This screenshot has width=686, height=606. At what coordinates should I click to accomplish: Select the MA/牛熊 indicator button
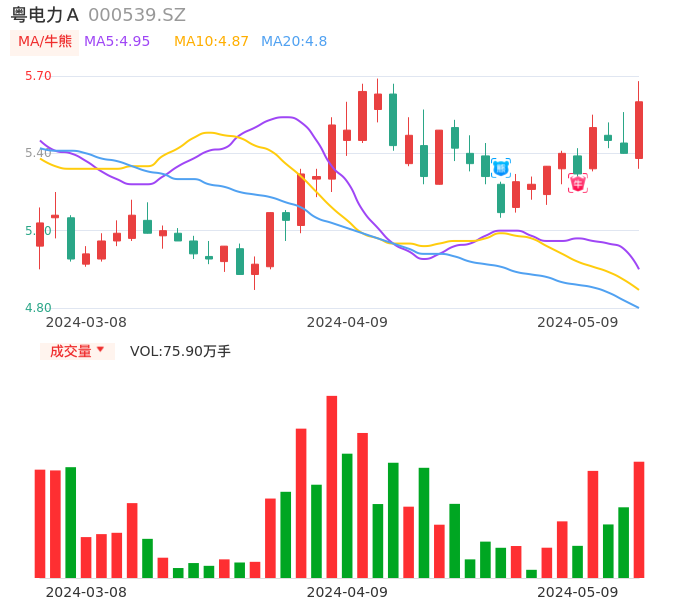coord(45,42)
